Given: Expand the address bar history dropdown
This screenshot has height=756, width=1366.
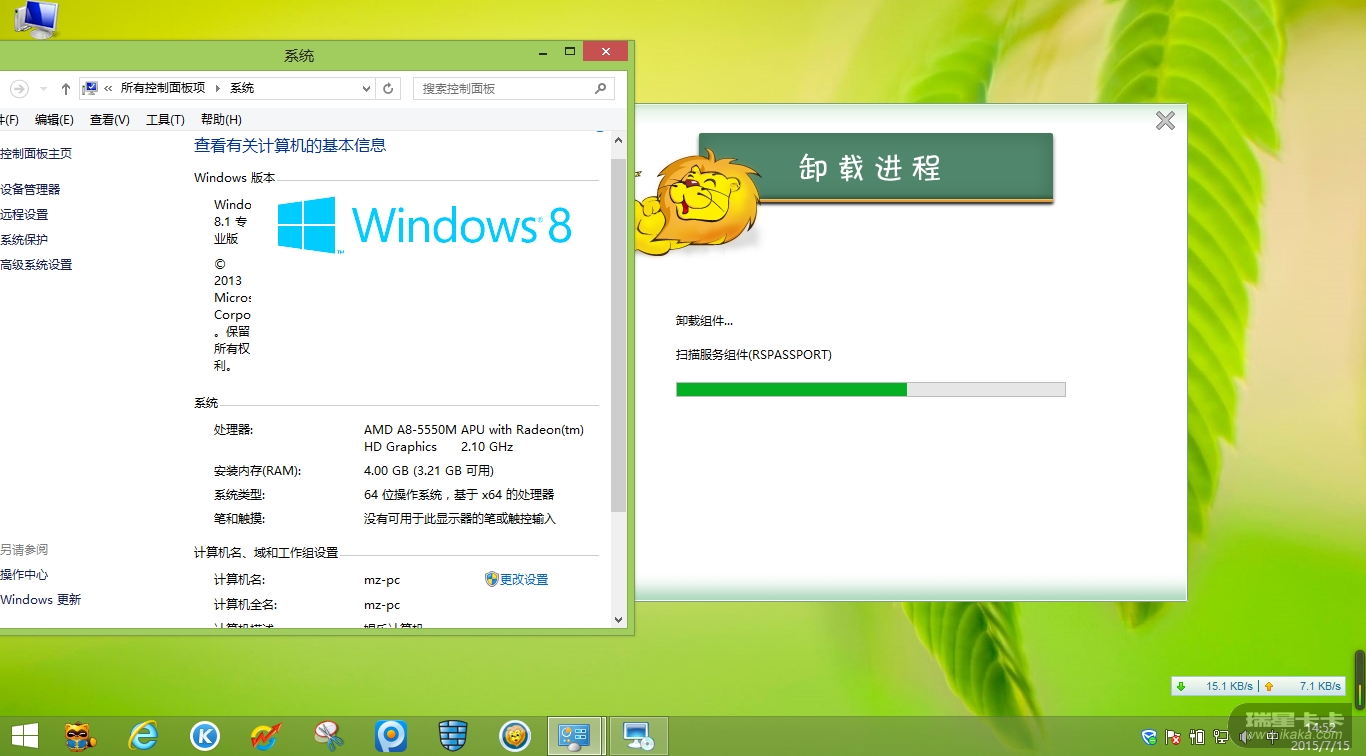Looking at the screenshot, I should coord(367,88).
